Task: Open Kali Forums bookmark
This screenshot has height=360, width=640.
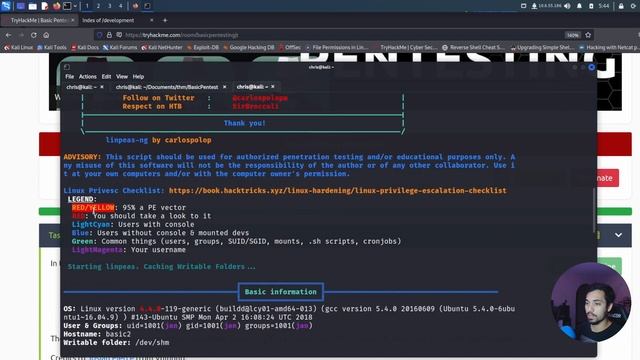Action: pos(120,47)
